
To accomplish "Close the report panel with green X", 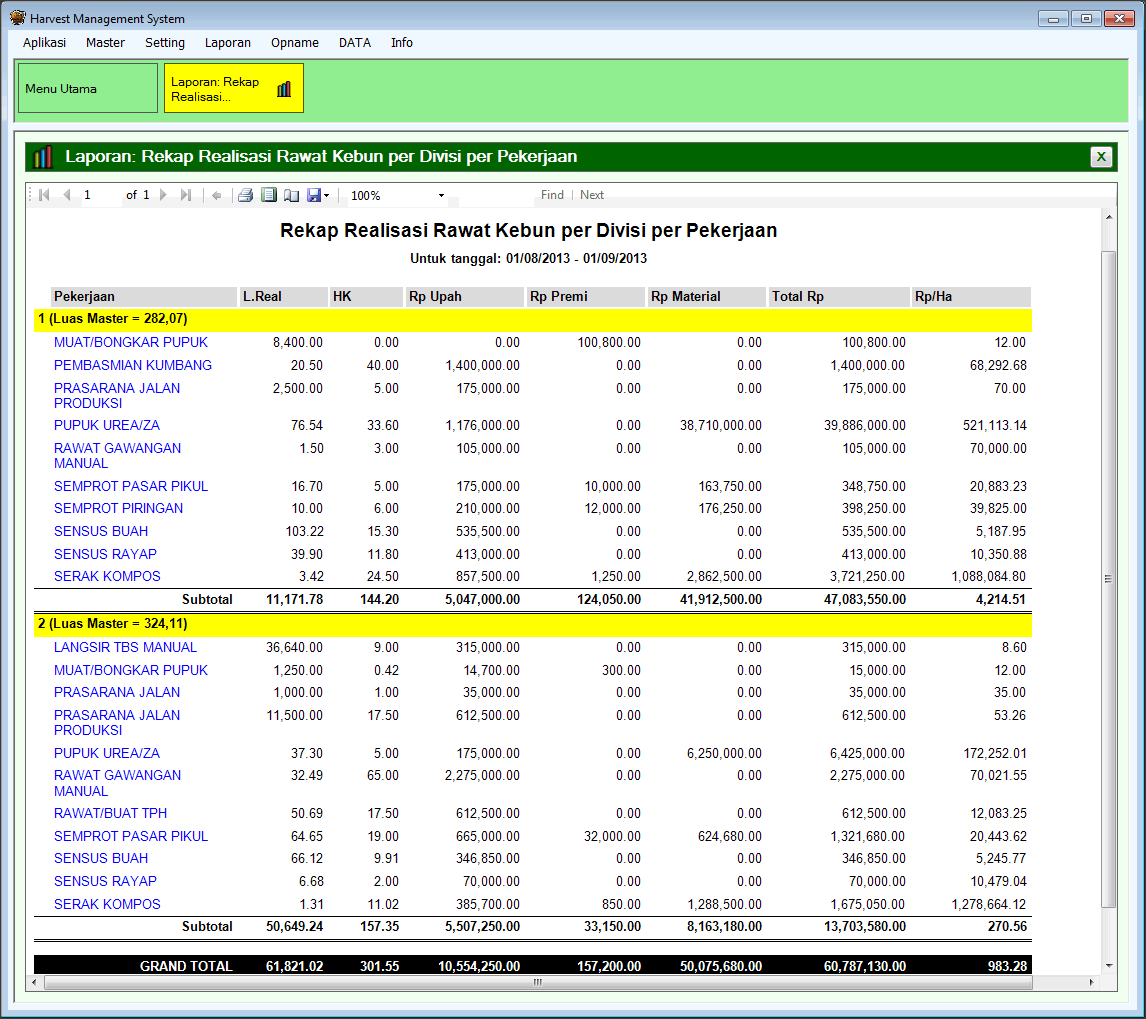I will [1101, 156].
